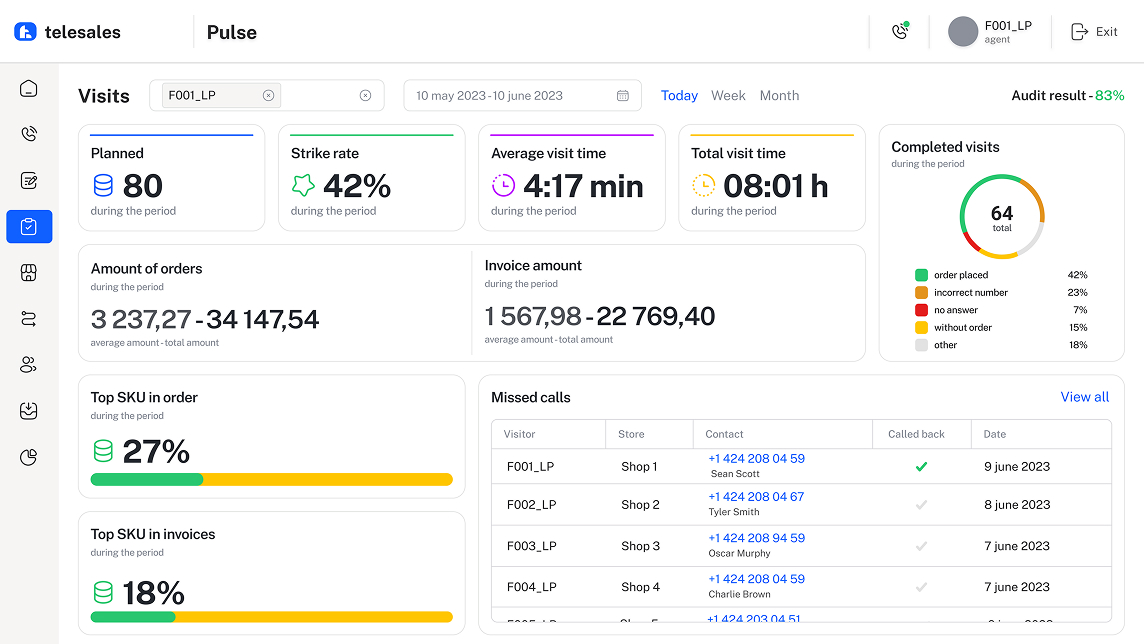Select the Month period tab
The image size is (1144, 644).
coord(779,96)
